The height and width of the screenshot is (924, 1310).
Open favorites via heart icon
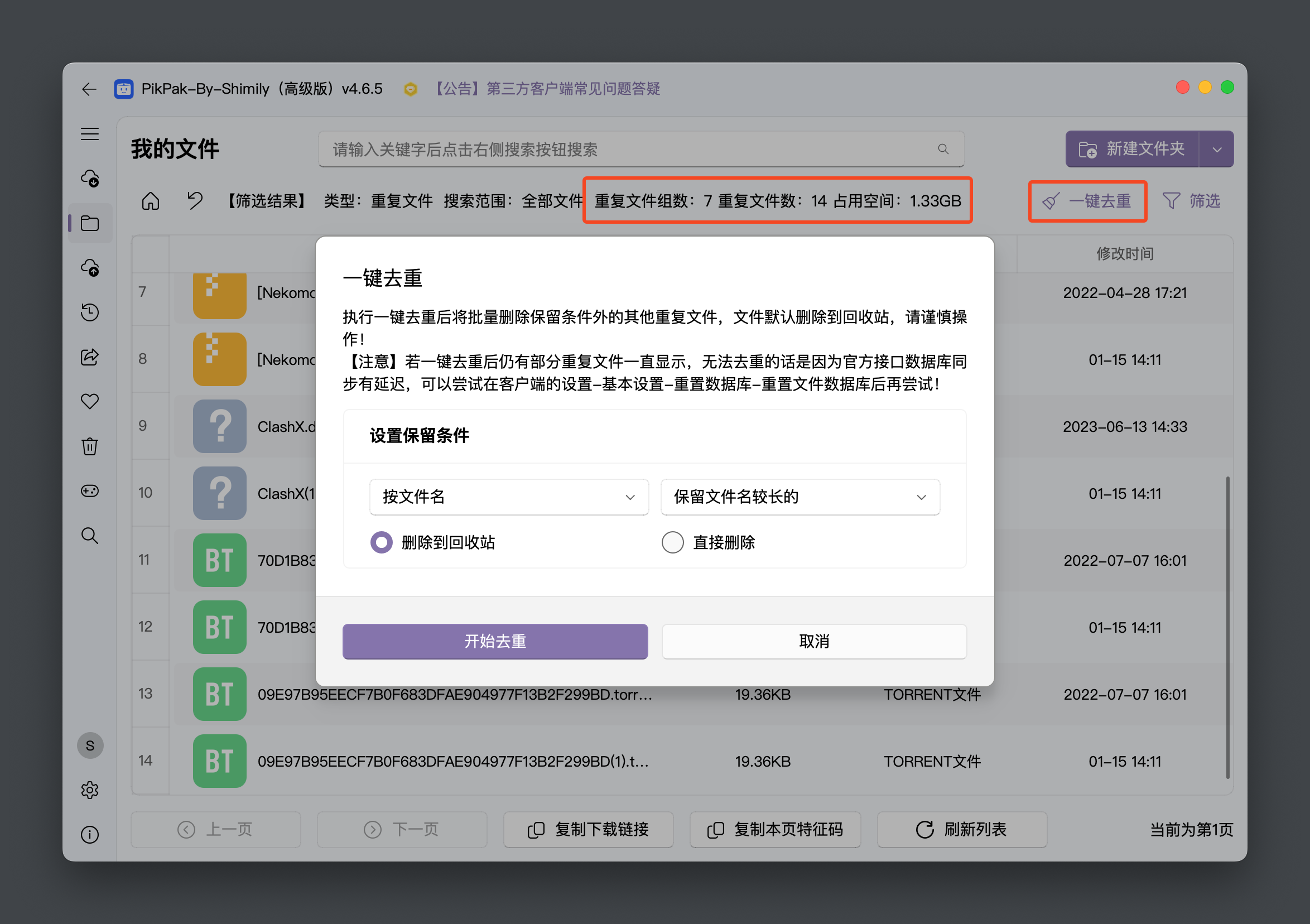pyautogui.click(x=90, y=401)
